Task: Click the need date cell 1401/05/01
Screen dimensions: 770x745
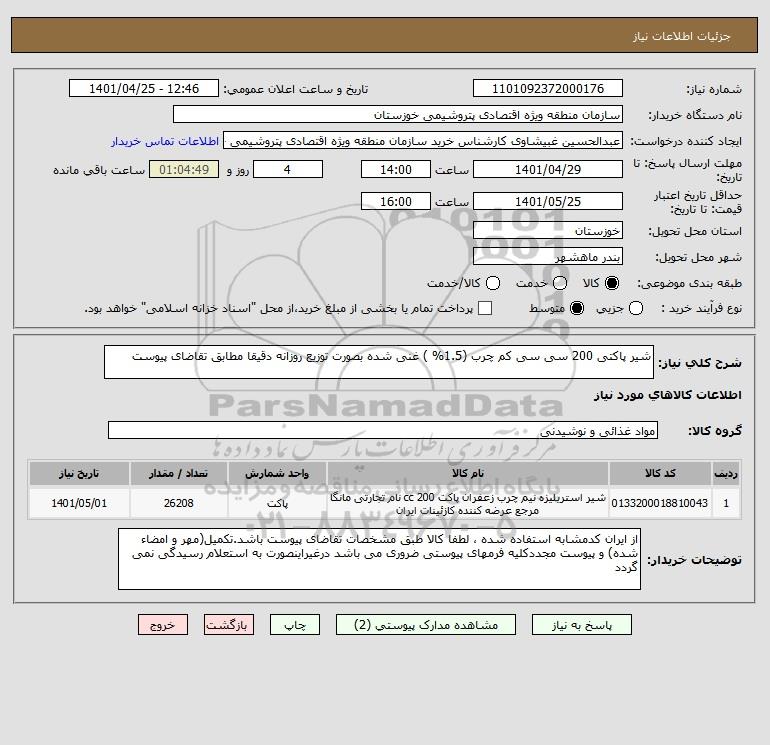Action: point(79,503)
